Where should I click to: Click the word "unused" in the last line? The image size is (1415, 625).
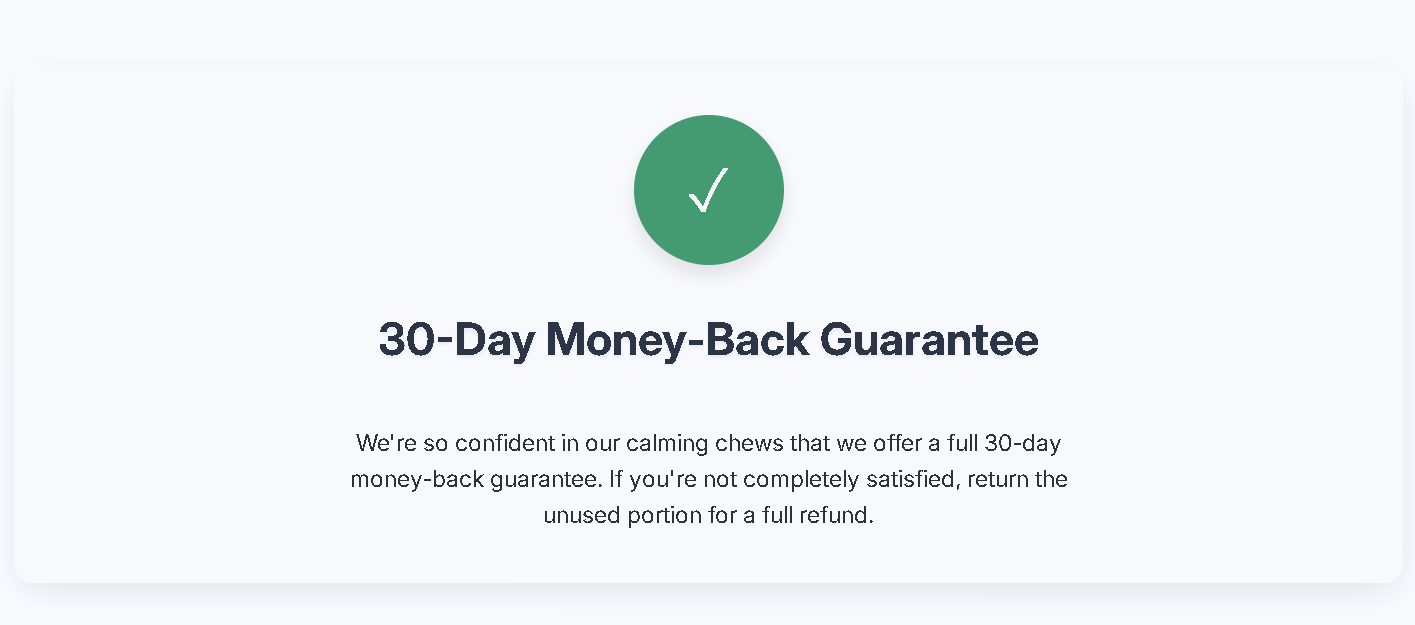pos(581,516)
